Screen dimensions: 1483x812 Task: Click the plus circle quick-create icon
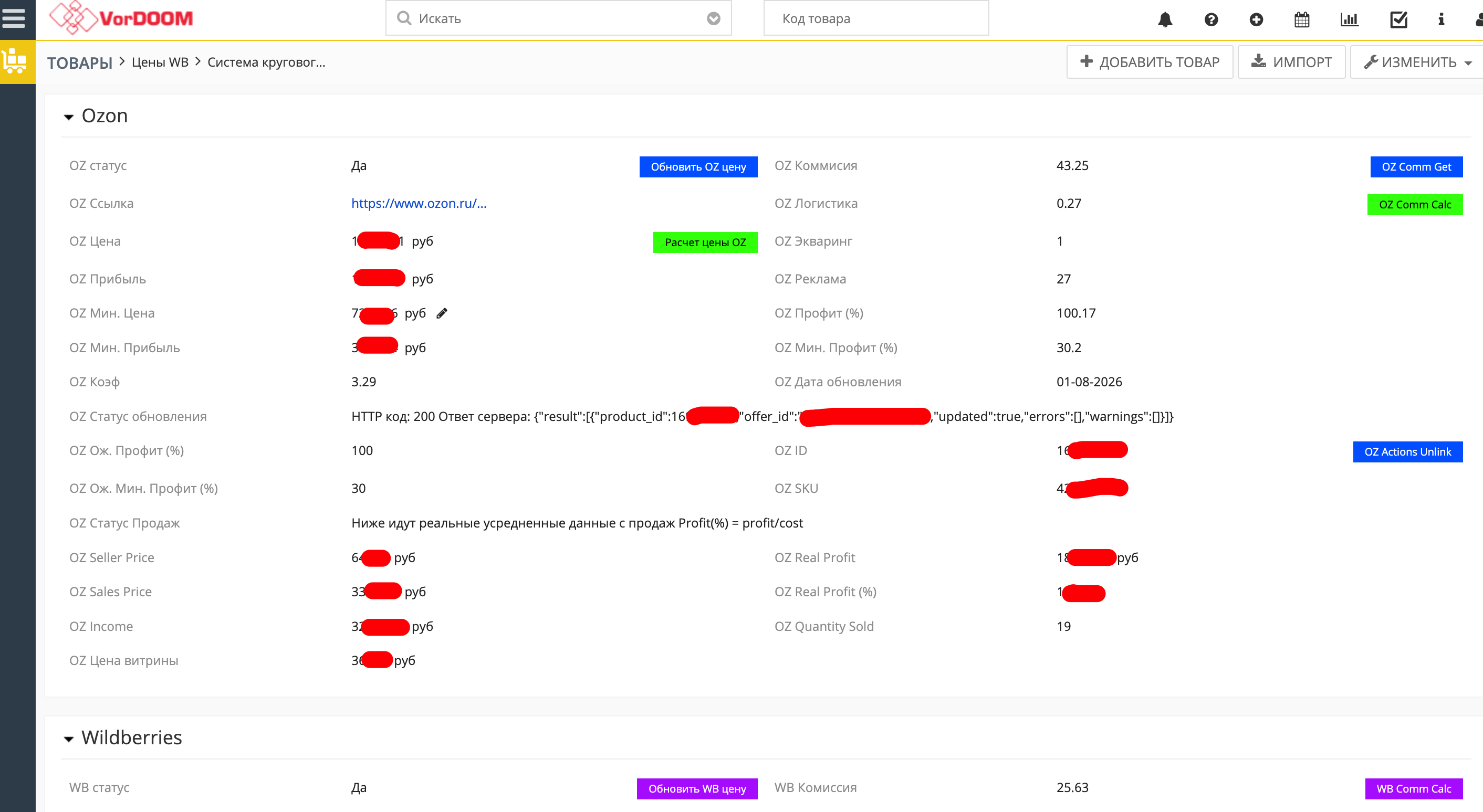(x=1256, y=19)
